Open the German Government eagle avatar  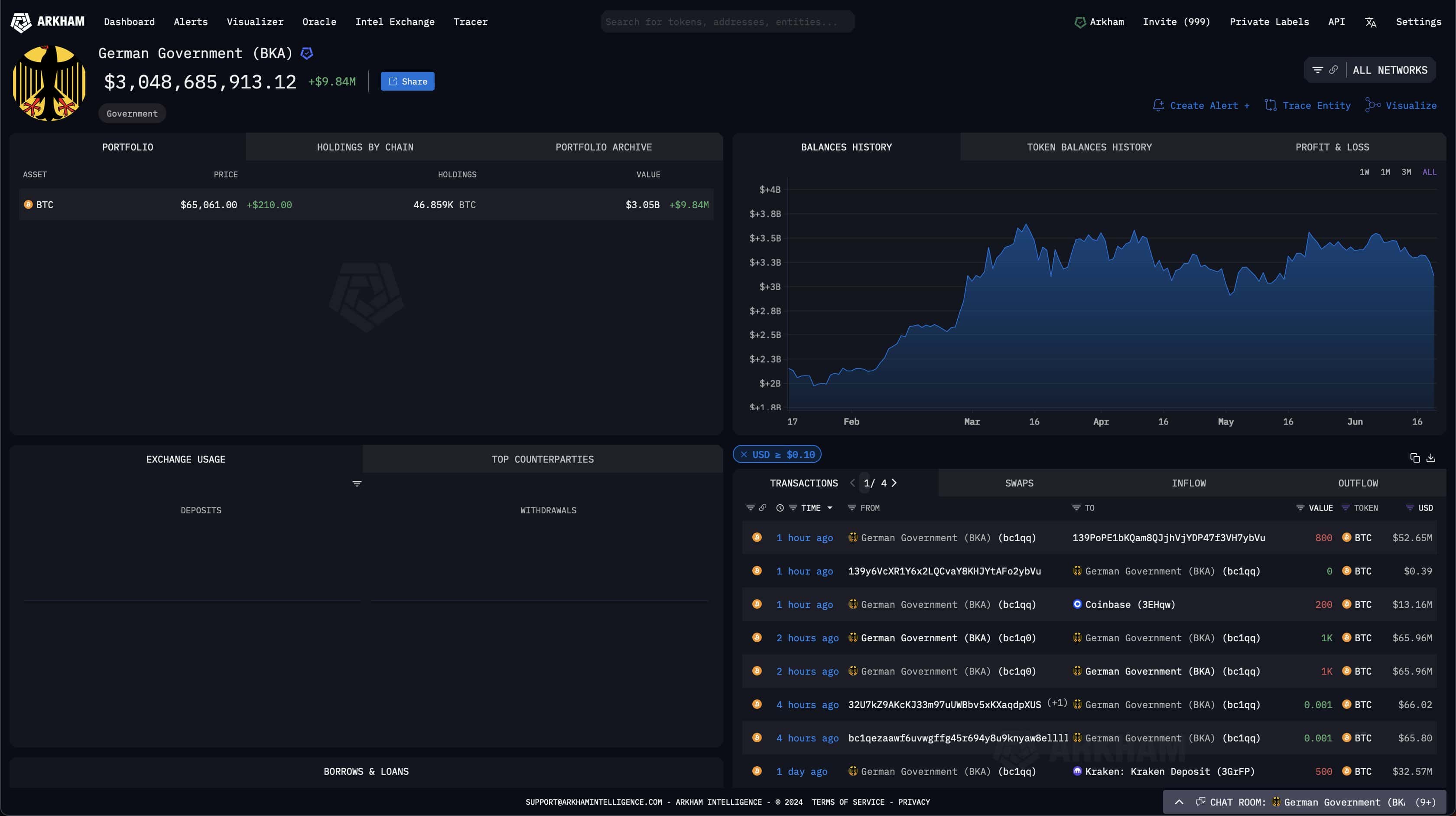[x=49, y=83]
